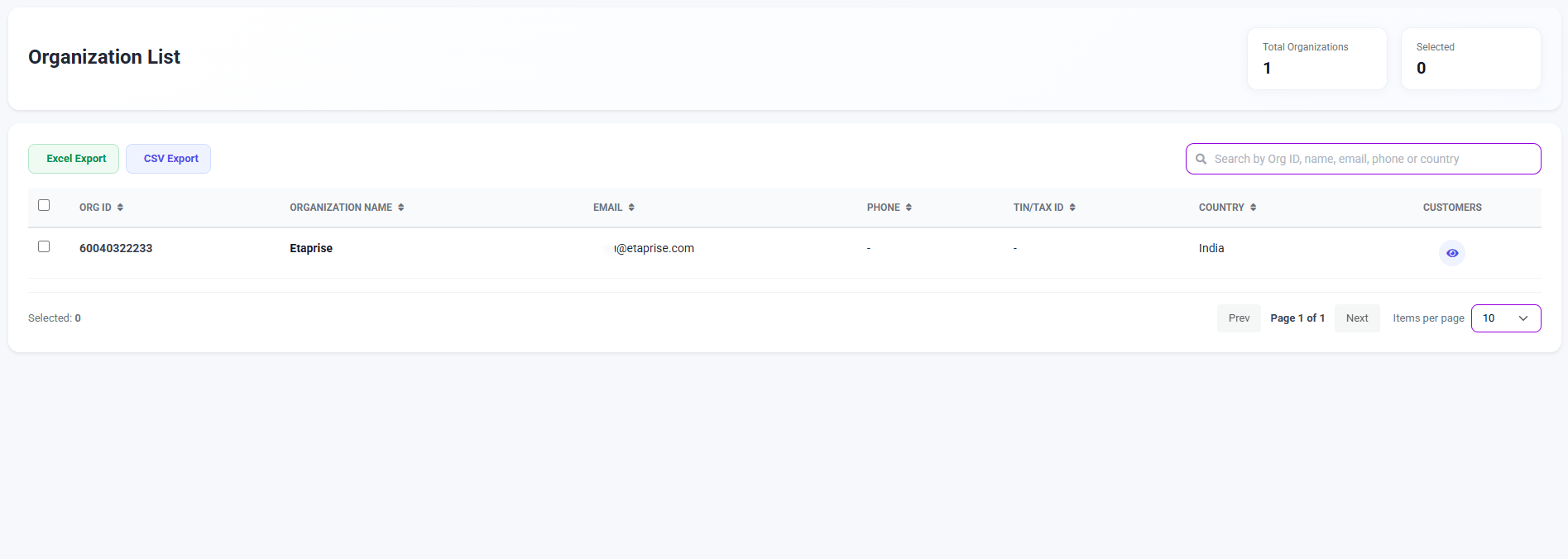The image size is (1568, 559).
Task: Sort by TIN/Tax ID arrows
Action: click(1072, 208)
